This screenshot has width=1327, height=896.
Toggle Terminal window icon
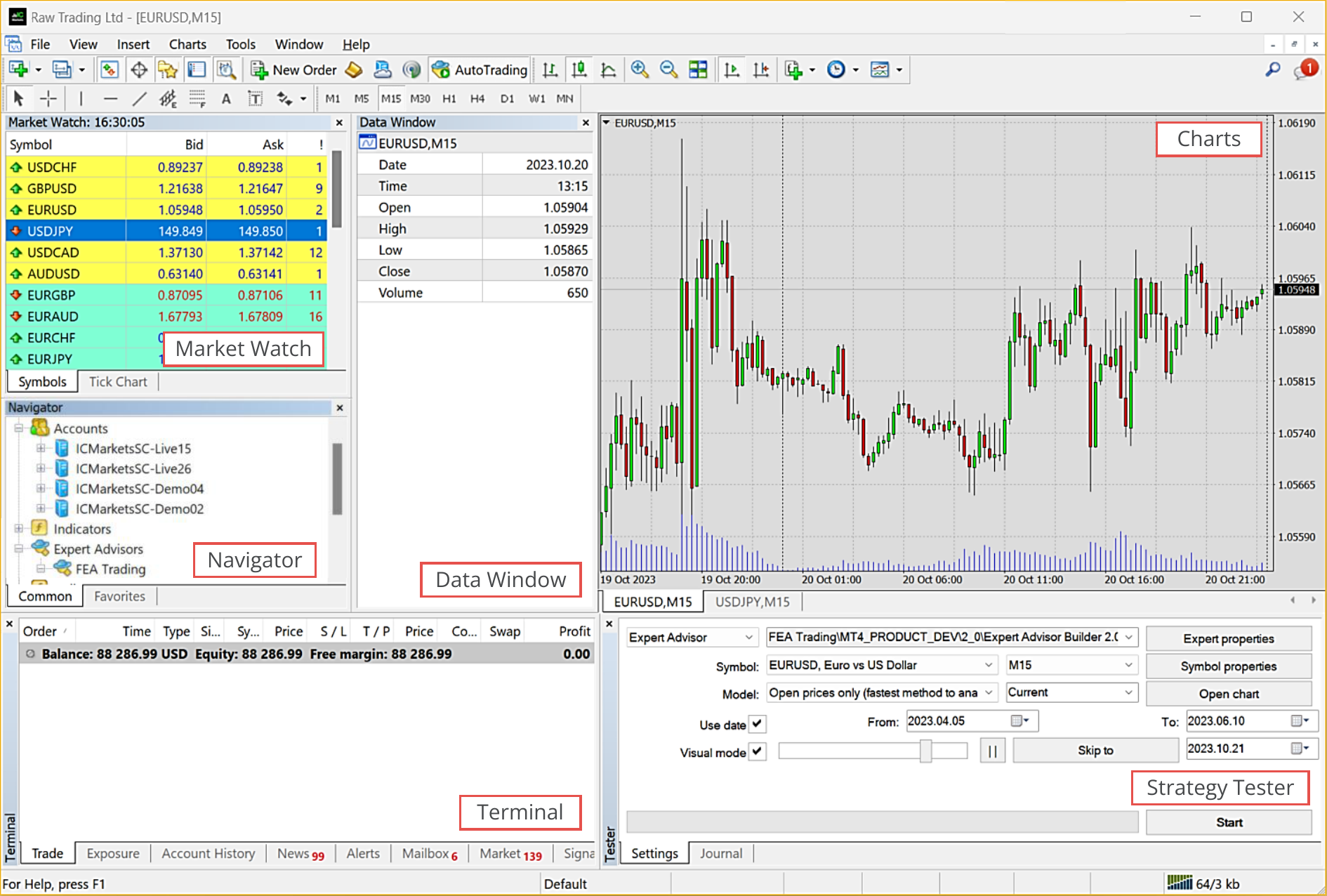click(x=197, y=70)
